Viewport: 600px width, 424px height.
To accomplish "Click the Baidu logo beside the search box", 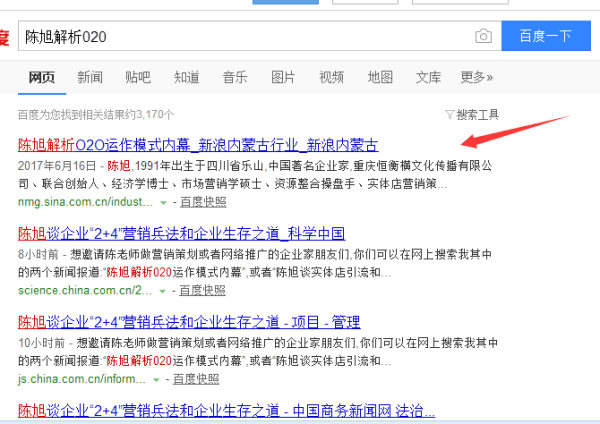I will (x=4, y=38).
